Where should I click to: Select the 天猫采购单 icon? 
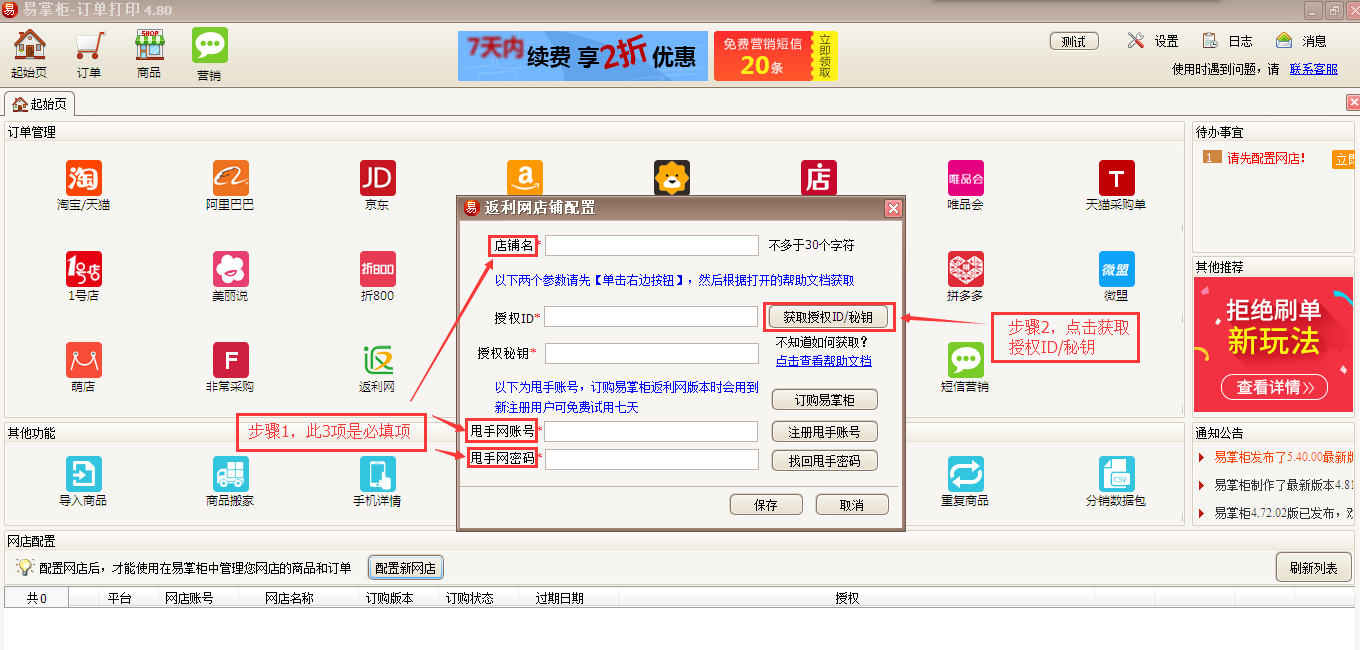(1116, 178)
